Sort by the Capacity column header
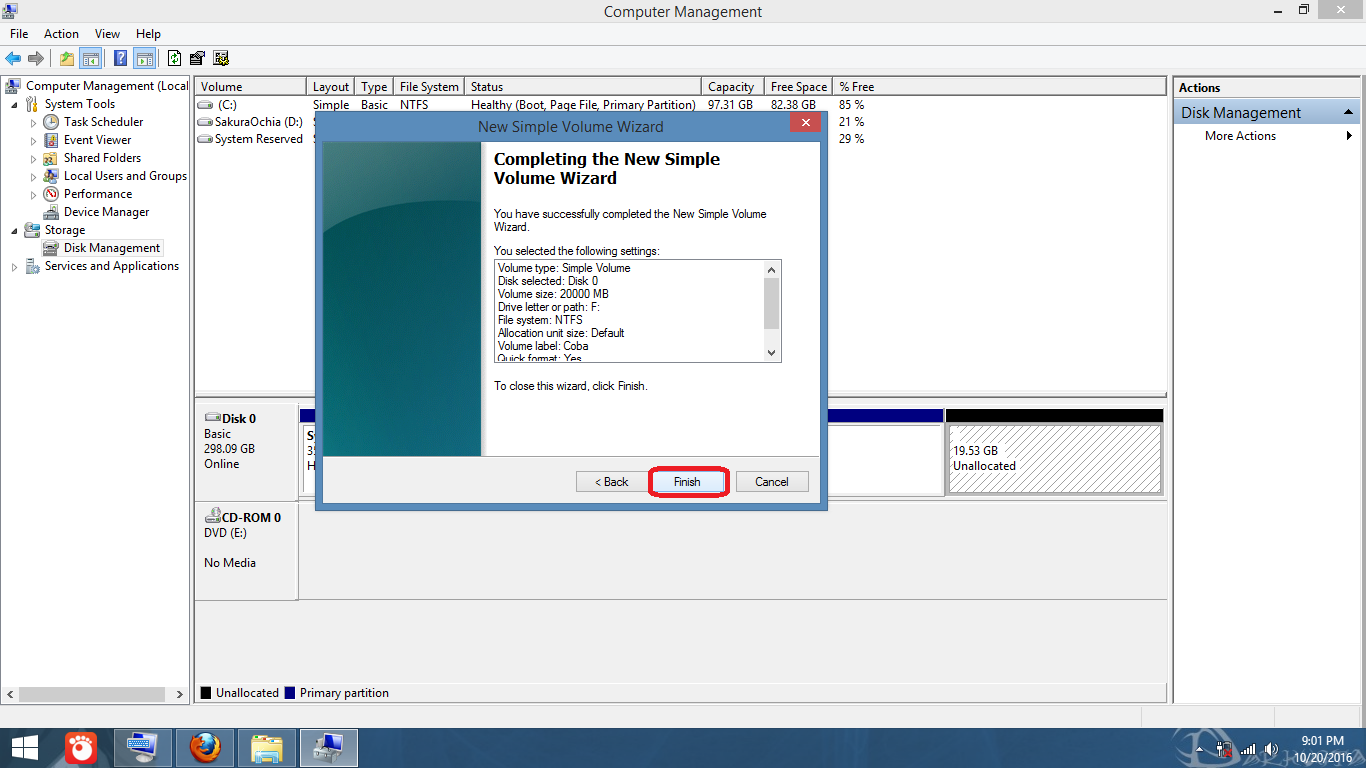 [x=732, y=87]
